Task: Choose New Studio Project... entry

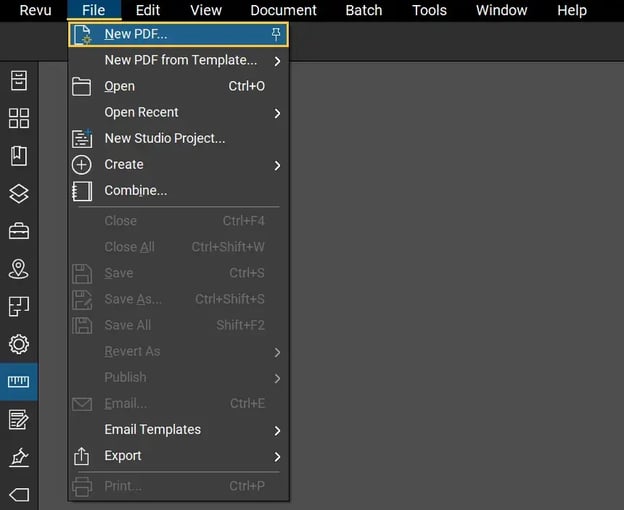Action: point(178,138)
